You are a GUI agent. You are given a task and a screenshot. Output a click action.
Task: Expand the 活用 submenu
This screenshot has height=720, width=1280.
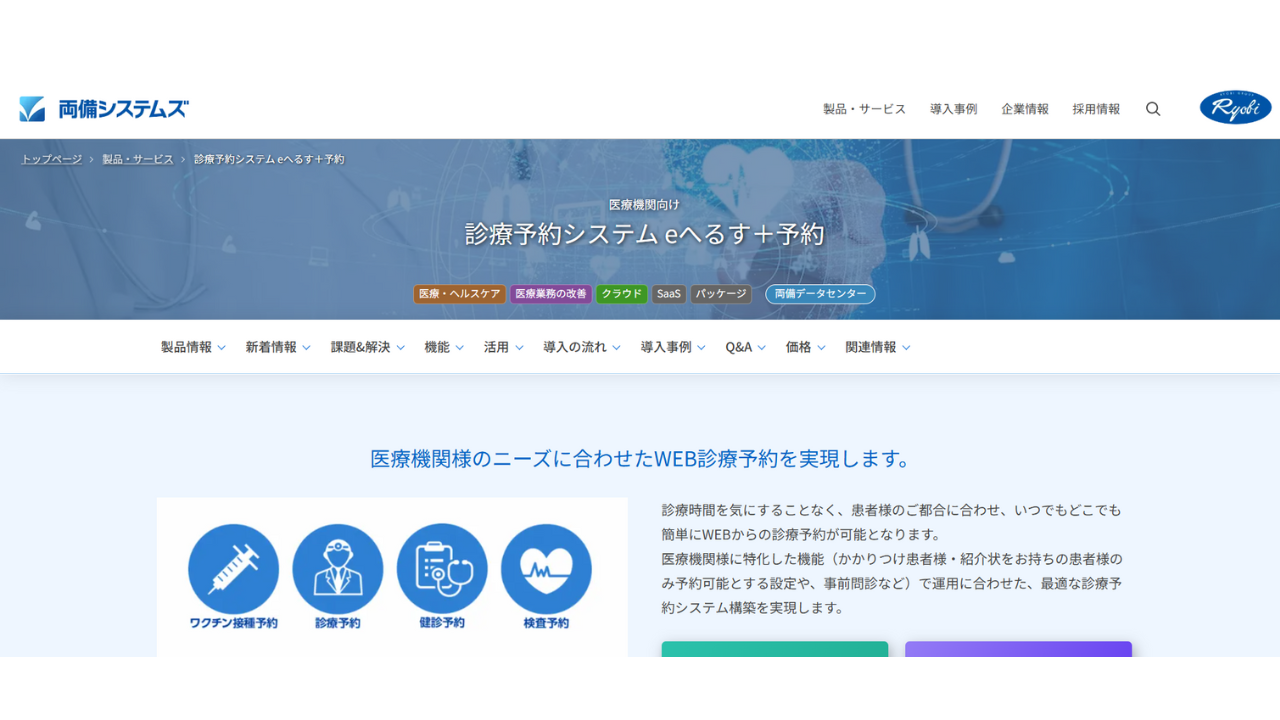click(504, 347)
